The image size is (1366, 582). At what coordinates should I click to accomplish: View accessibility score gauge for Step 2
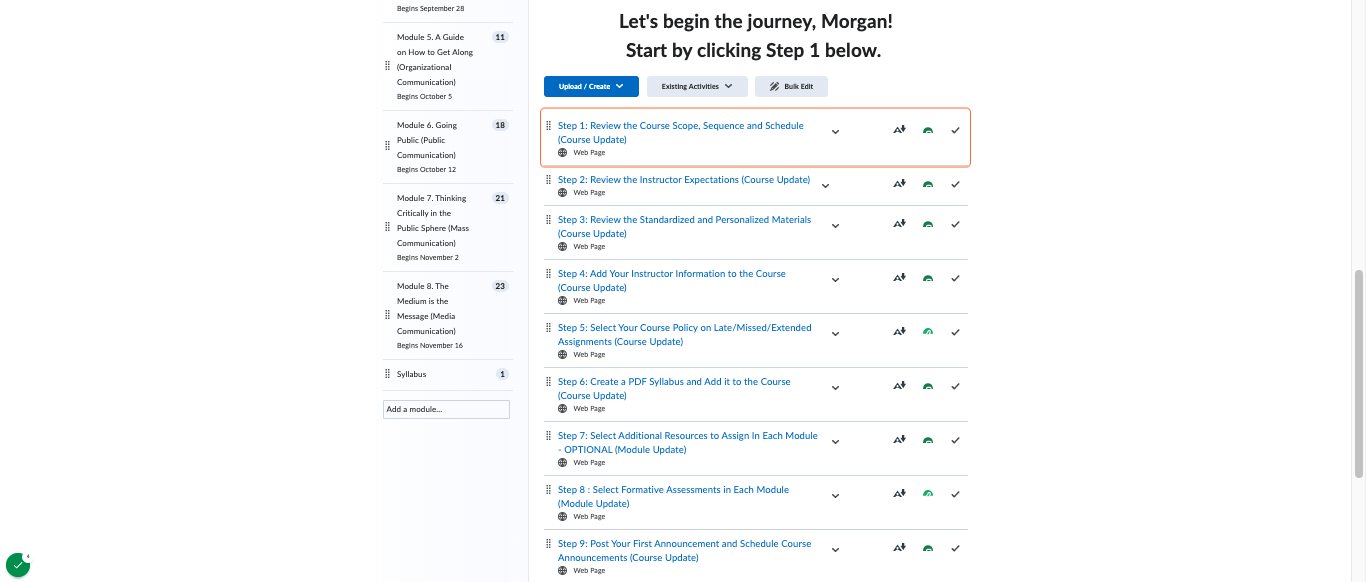[x=928, y=185]
